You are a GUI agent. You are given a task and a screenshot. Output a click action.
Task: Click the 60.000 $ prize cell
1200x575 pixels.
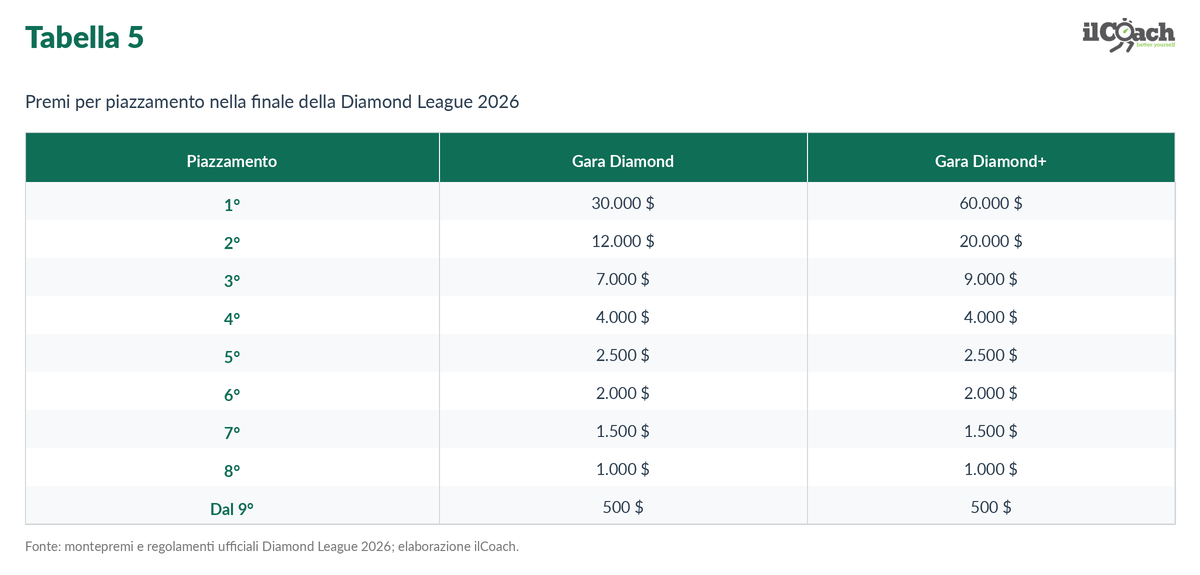[x=991, y=203]
